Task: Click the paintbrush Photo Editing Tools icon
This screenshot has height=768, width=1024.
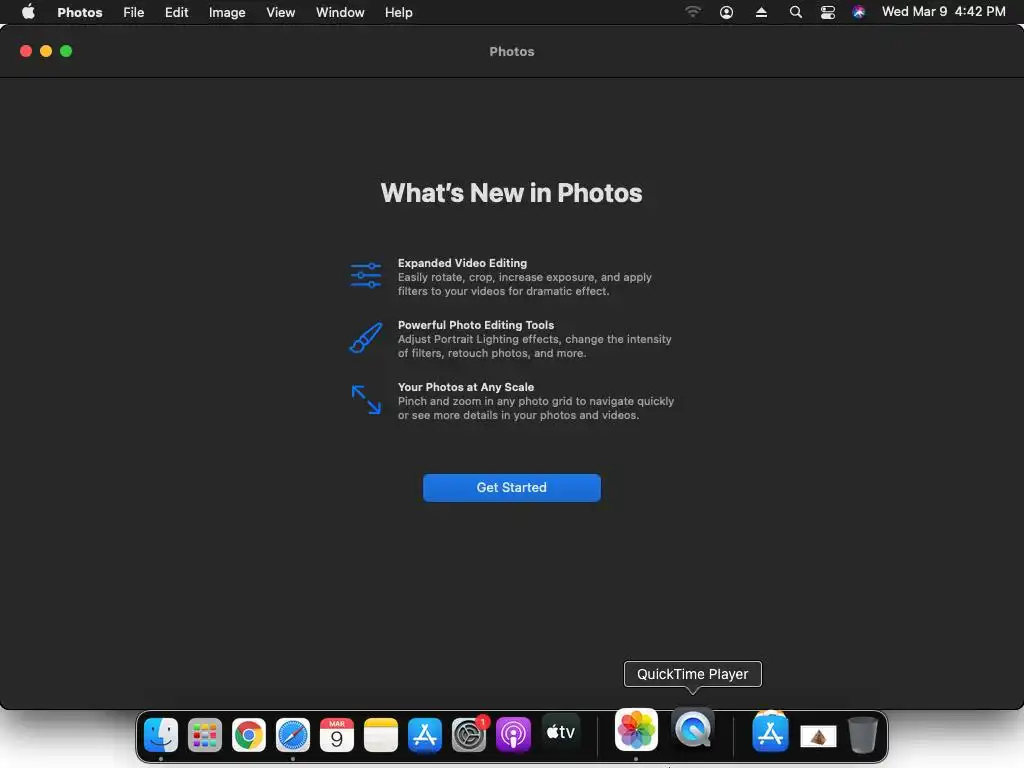Action: coord(366,338)
